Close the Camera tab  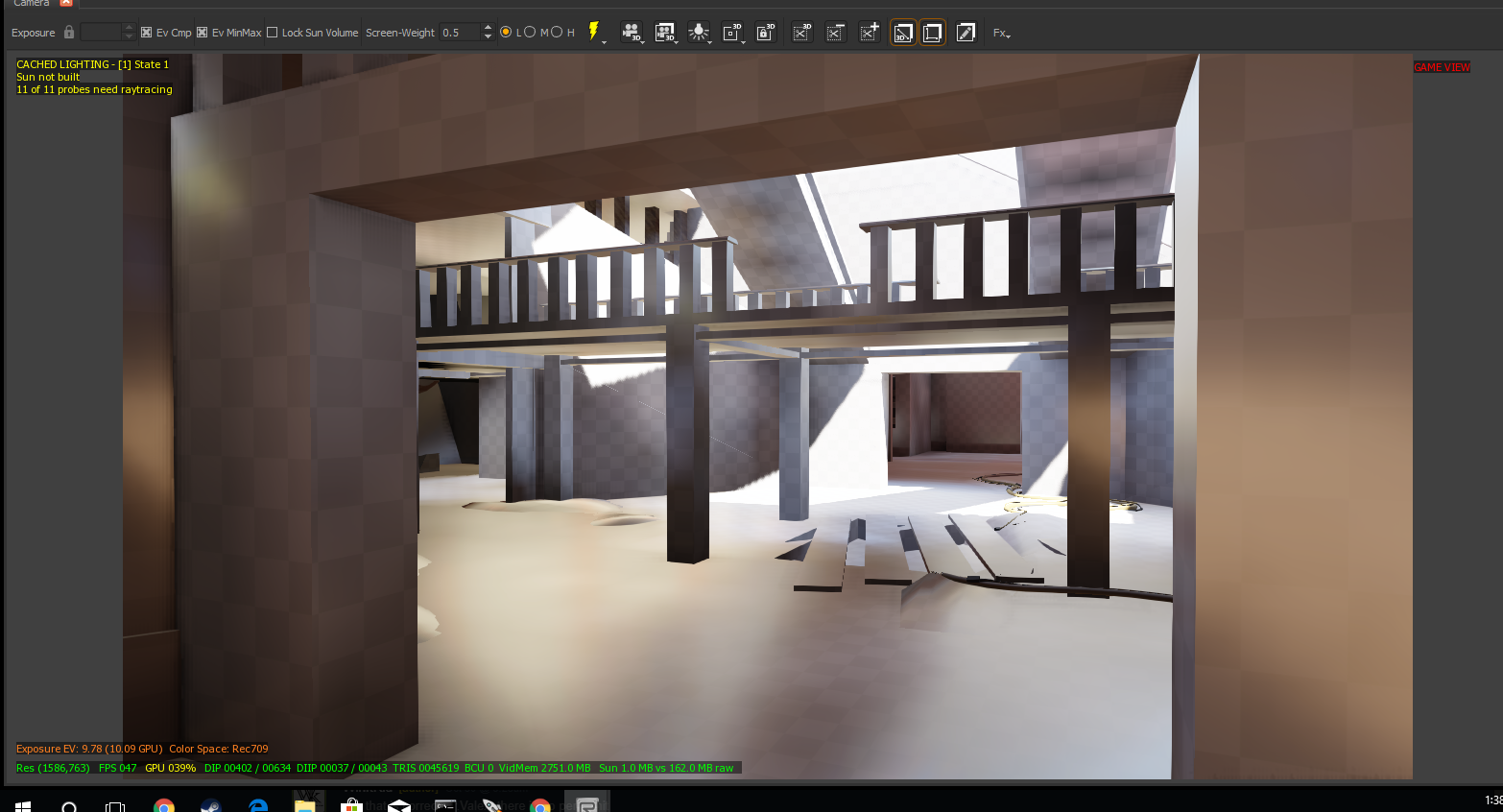pyautogui.click(x=66, y=3)
